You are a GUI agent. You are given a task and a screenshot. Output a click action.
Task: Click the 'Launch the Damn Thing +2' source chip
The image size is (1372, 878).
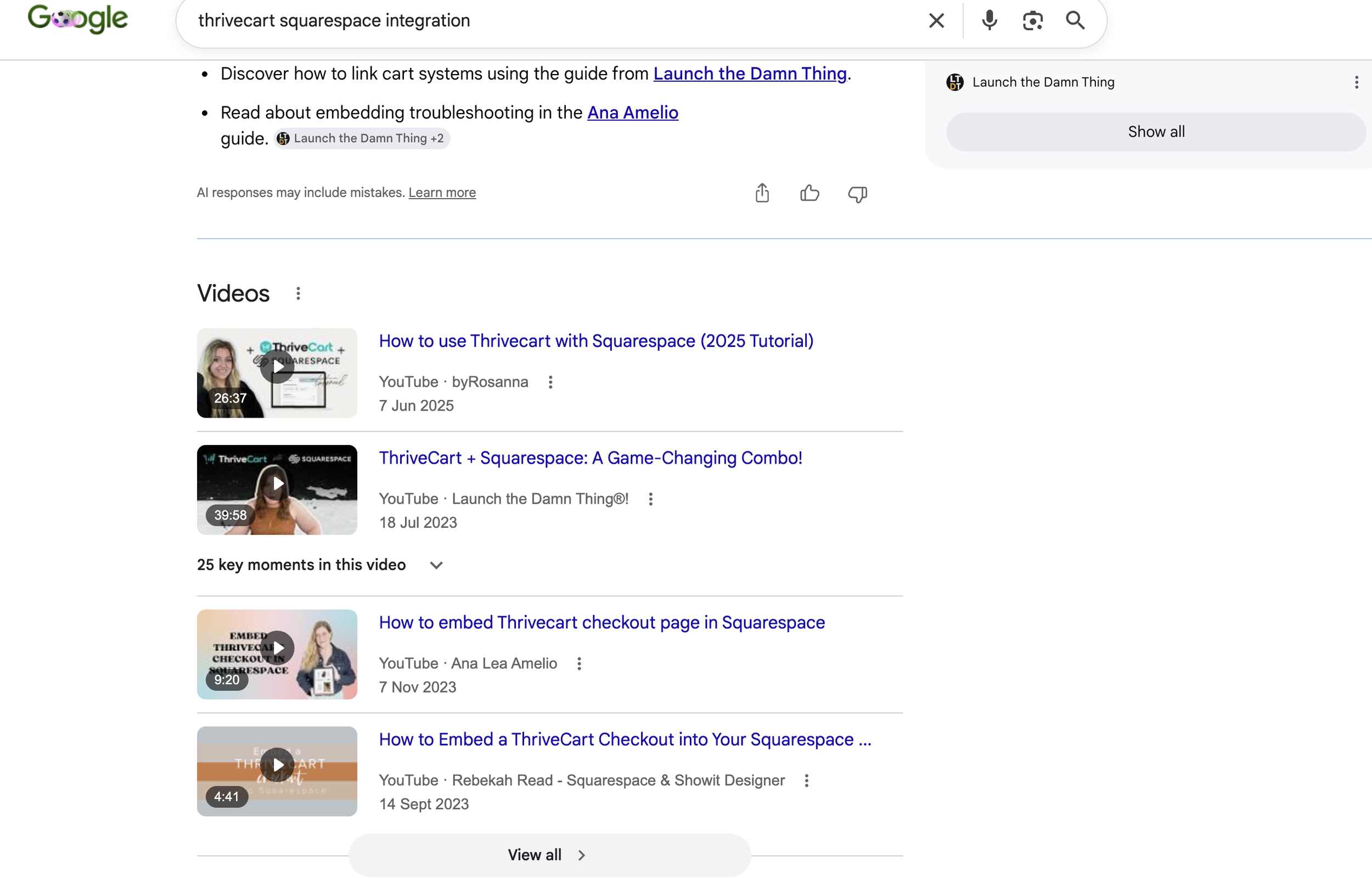[361, 138]
